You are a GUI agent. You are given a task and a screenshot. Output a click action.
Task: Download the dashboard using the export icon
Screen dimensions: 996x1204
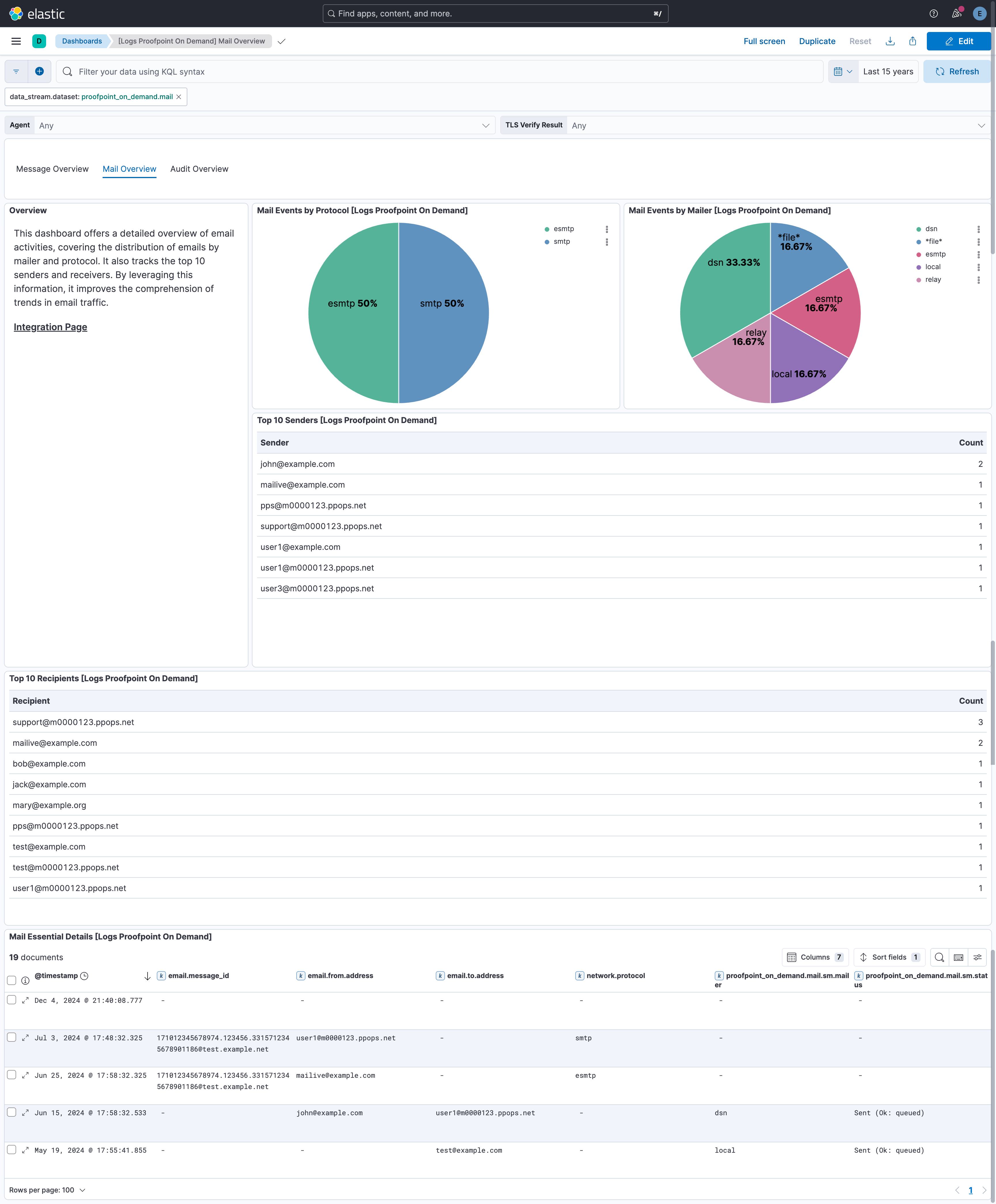[891, 41]
